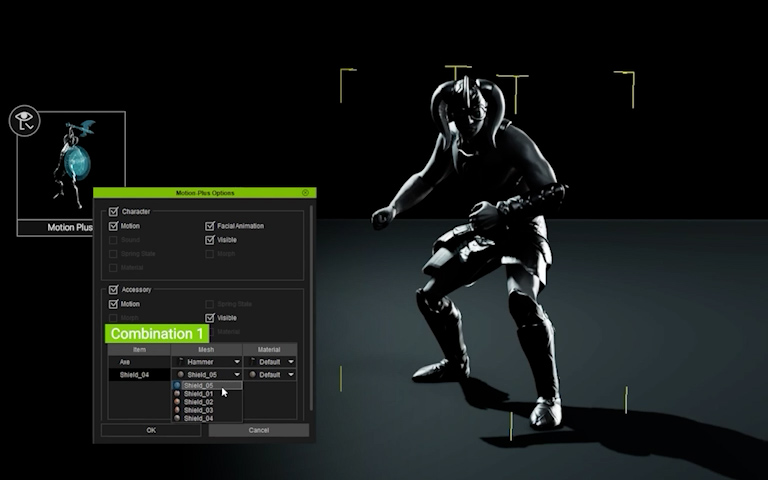Click the Shield_02 sphere icon in list
Viewport: 768px width, 480px height.
(x=178, y=402)
